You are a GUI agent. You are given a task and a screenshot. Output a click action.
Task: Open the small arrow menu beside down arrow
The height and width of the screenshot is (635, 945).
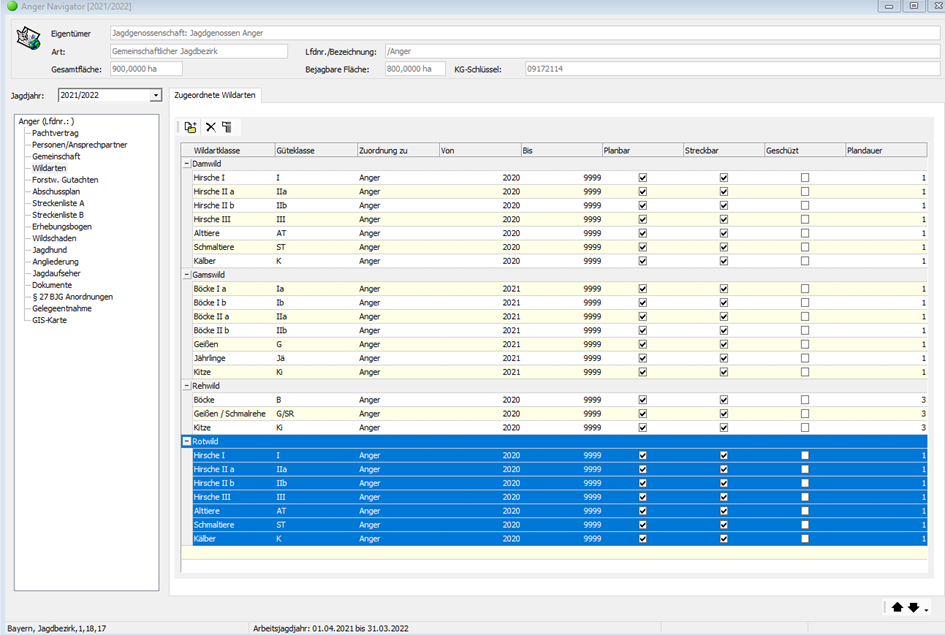pos(926,609)
